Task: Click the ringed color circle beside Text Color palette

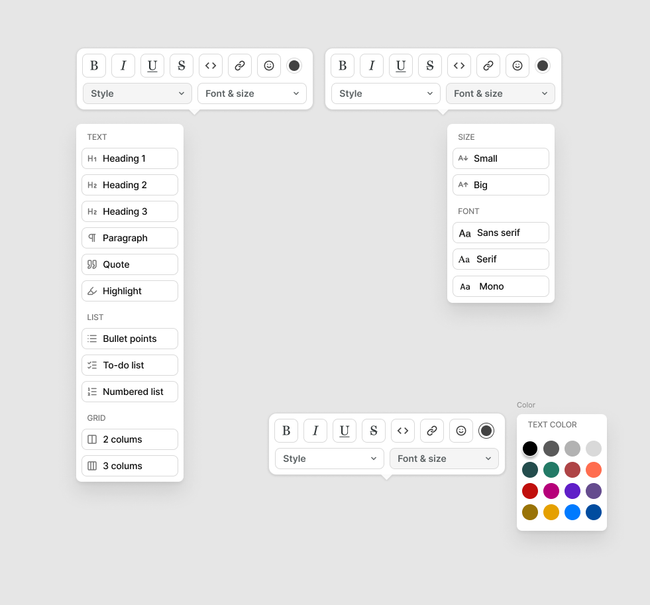Action: 486,431
